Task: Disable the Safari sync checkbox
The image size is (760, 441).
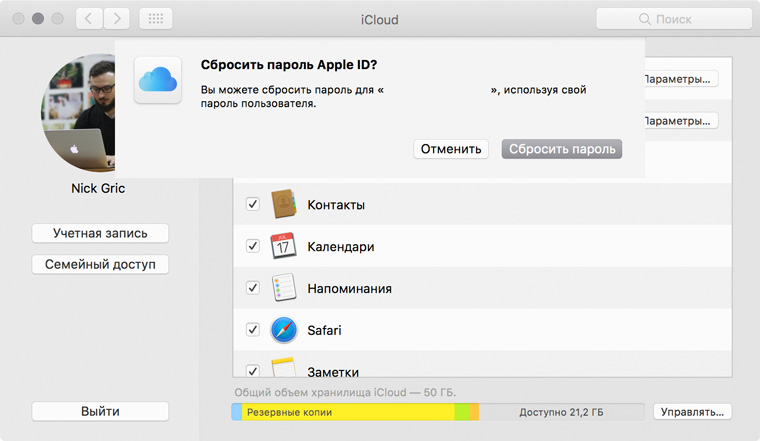Action: tap(253, 330)
